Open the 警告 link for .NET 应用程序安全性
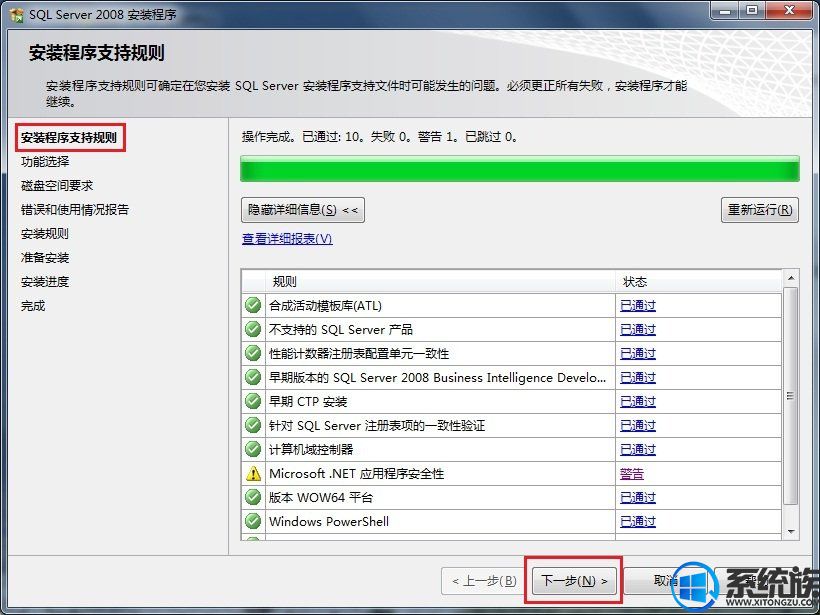Viewport: 820px width, 615px height. coord(632,474)
